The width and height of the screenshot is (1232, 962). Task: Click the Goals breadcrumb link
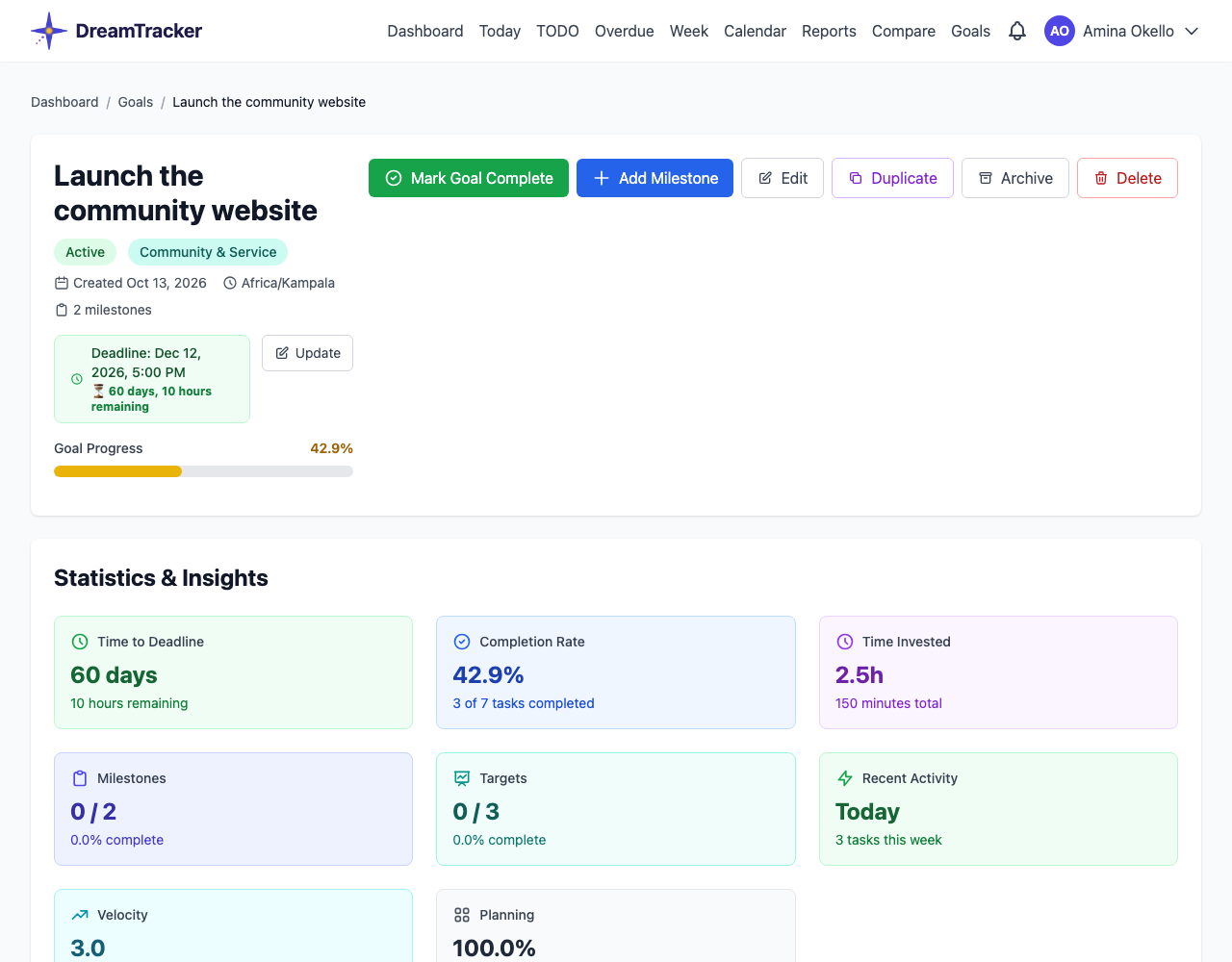tap(136, 102)
